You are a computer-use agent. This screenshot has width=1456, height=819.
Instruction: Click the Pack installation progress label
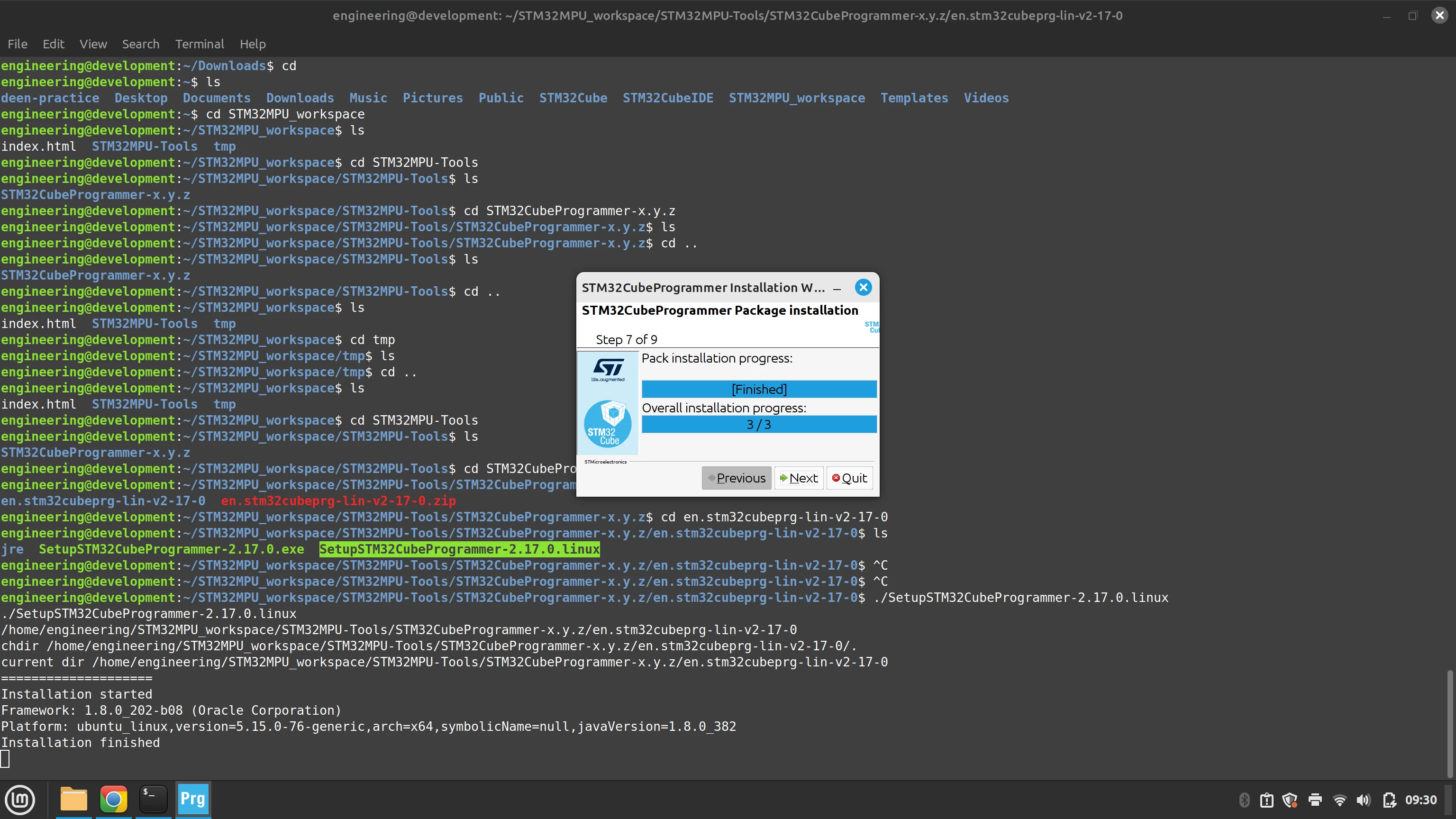717,358
